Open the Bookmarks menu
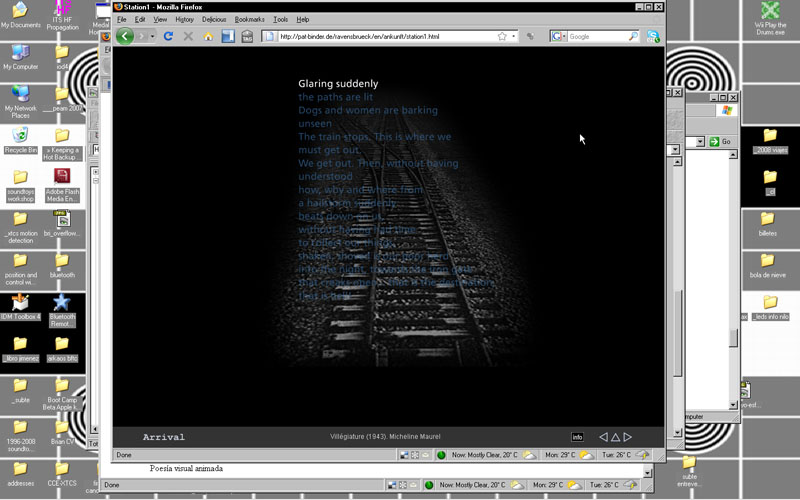This screenshot has height=500, width=800. [x=250, y=19]
